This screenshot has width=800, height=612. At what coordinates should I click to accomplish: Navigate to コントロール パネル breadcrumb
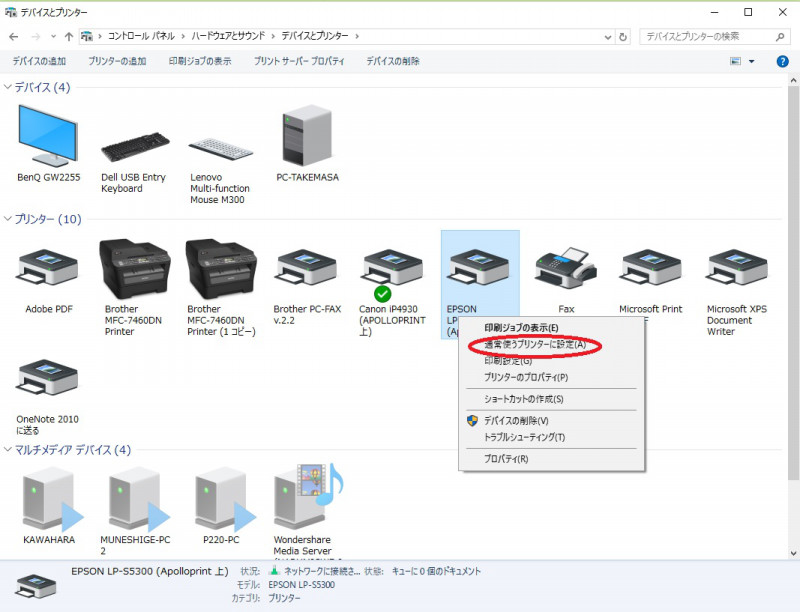coord(141,36)
